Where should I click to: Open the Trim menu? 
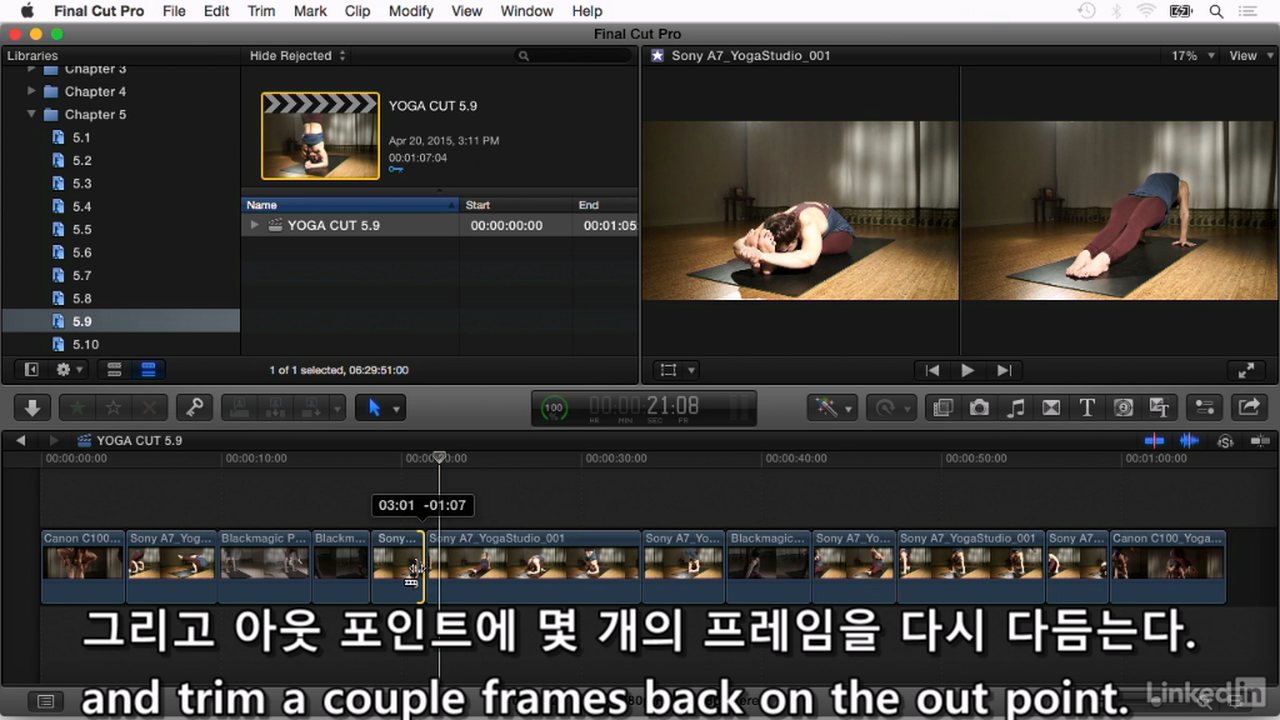261,11
